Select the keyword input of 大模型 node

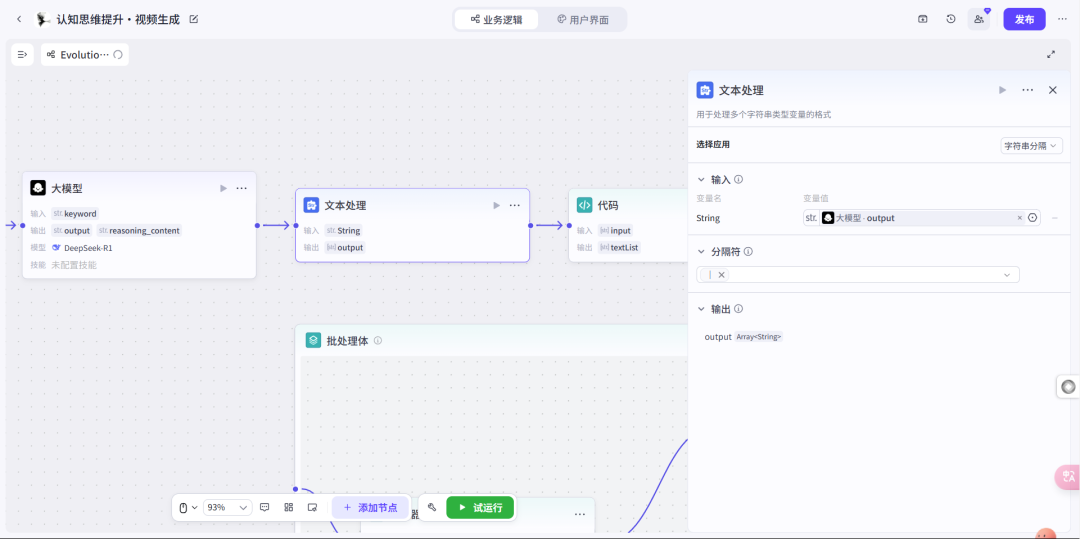[76, 213]
